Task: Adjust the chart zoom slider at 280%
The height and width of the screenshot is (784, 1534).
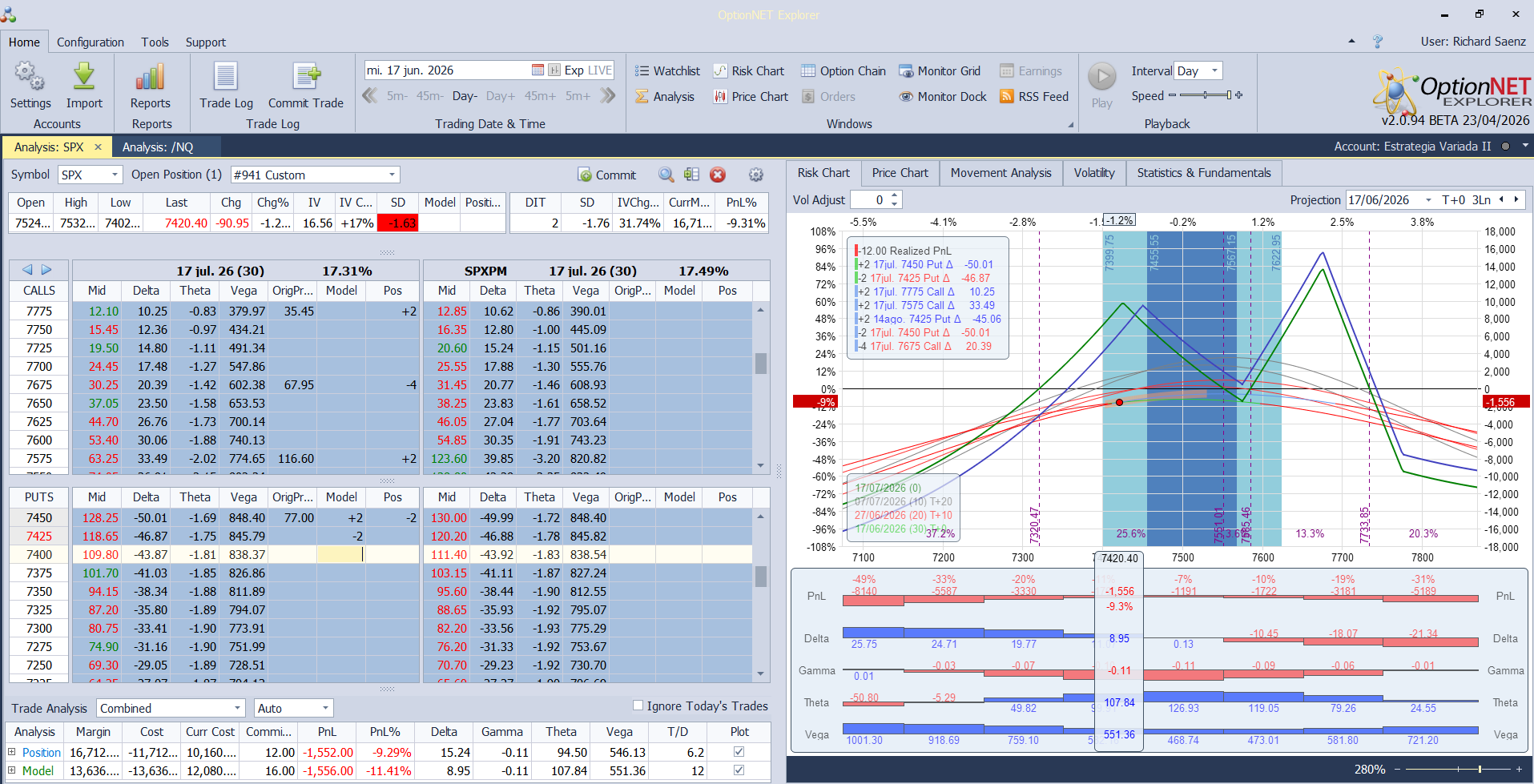Action: pyautogui.click(x=1457, y=770)
